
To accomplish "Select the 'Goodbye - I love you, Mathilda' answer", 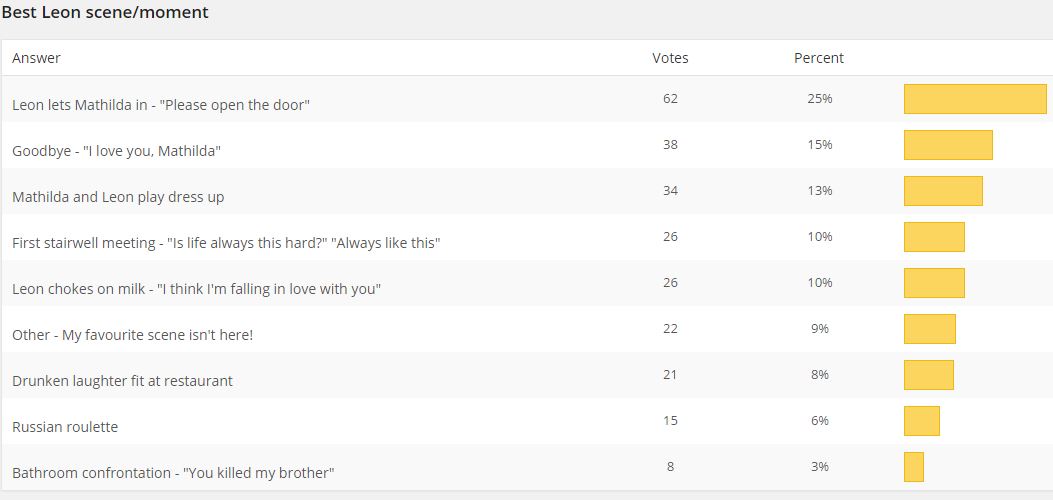I will pyautogui.click(x=117, y=151).
